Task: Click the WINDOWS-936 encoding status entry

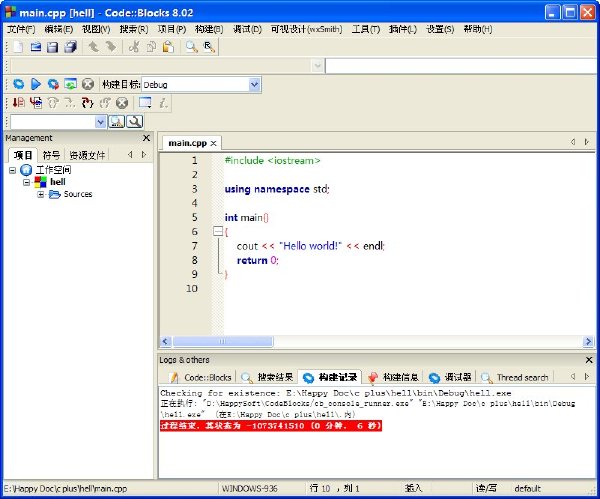Action: click(249, 489)
